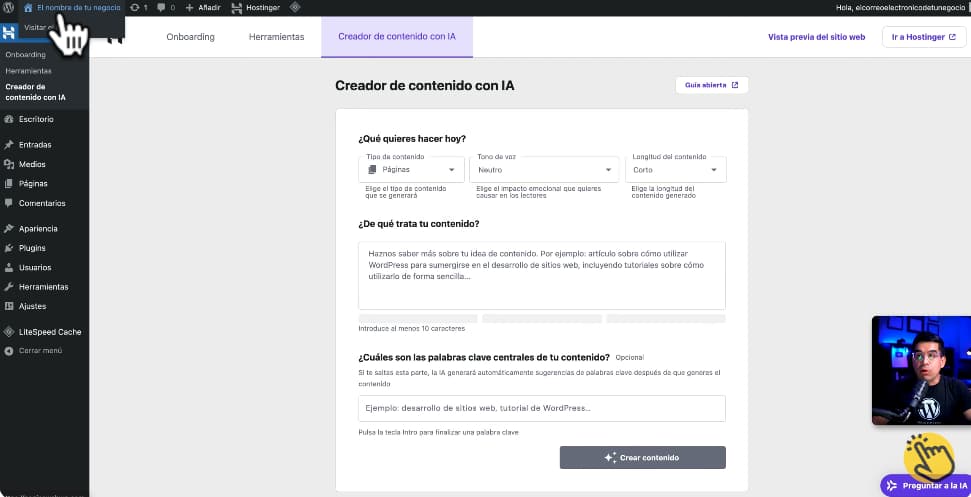Click Añadir in the admin bar

click(x=202, y=8)
